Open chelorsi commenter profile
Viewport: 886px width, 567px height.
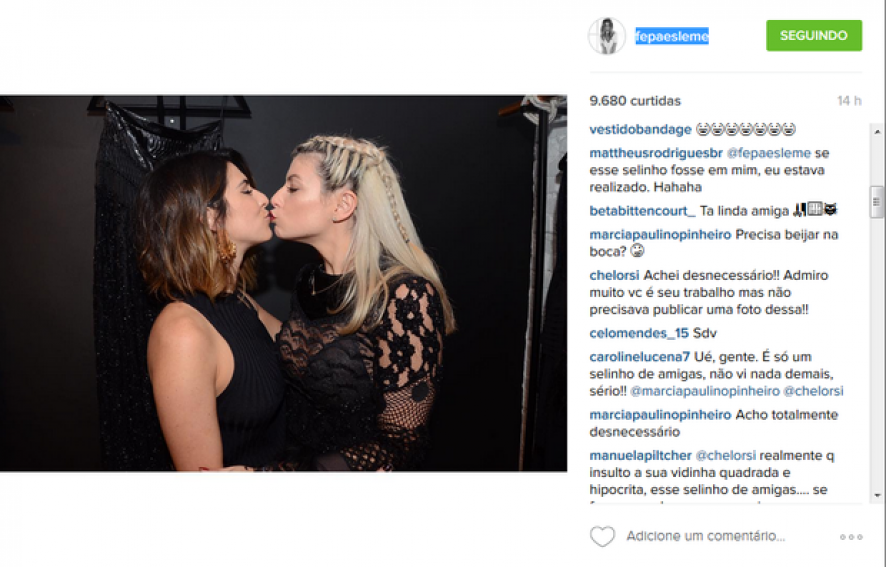point(614,275)
